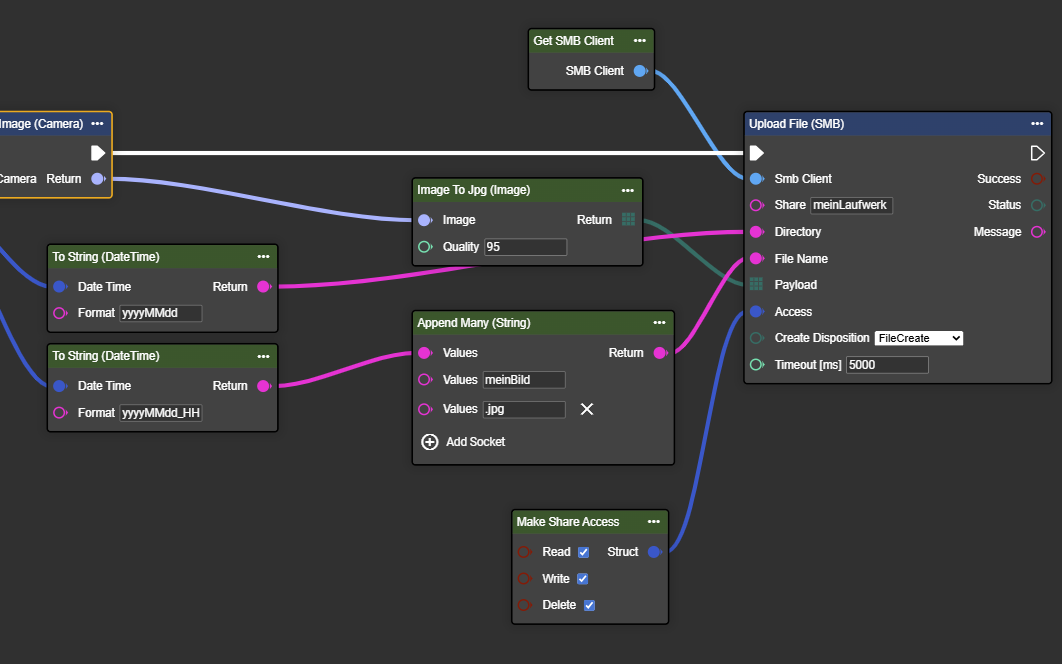Open the Append Many (String) options menu
The height and width of the screenshot is (664, 1062).
tap(660, 323)
